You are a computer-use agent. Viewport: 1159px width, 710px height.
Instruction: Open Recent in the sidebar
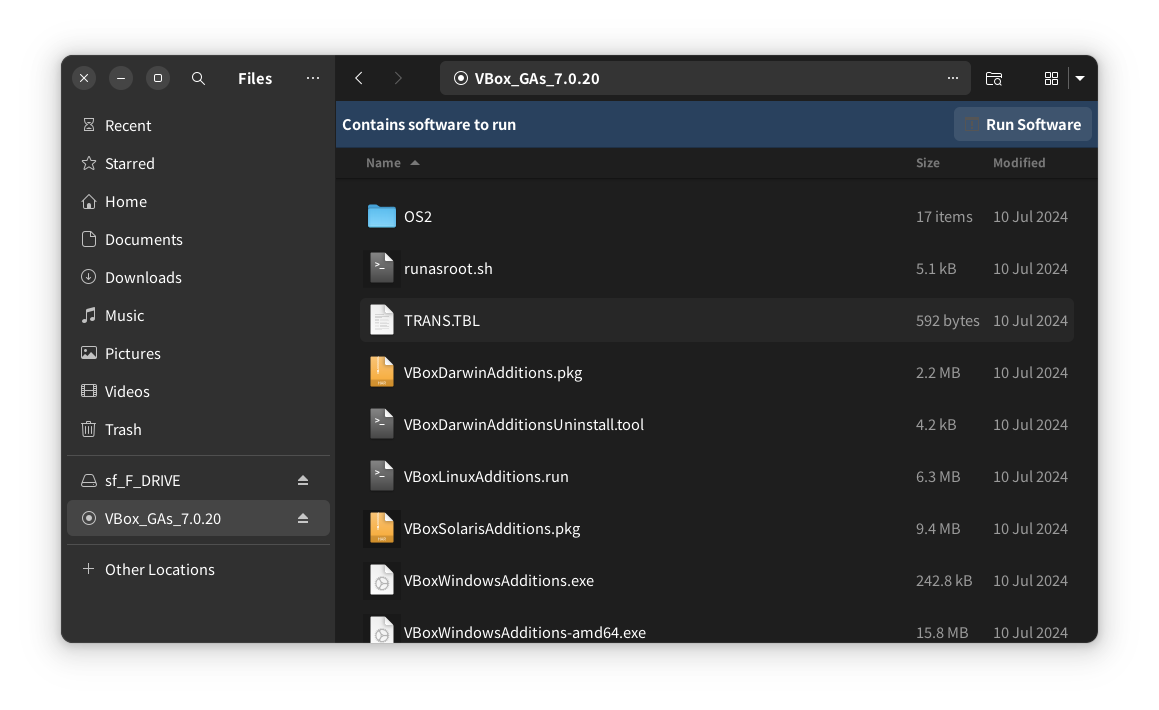198,126
